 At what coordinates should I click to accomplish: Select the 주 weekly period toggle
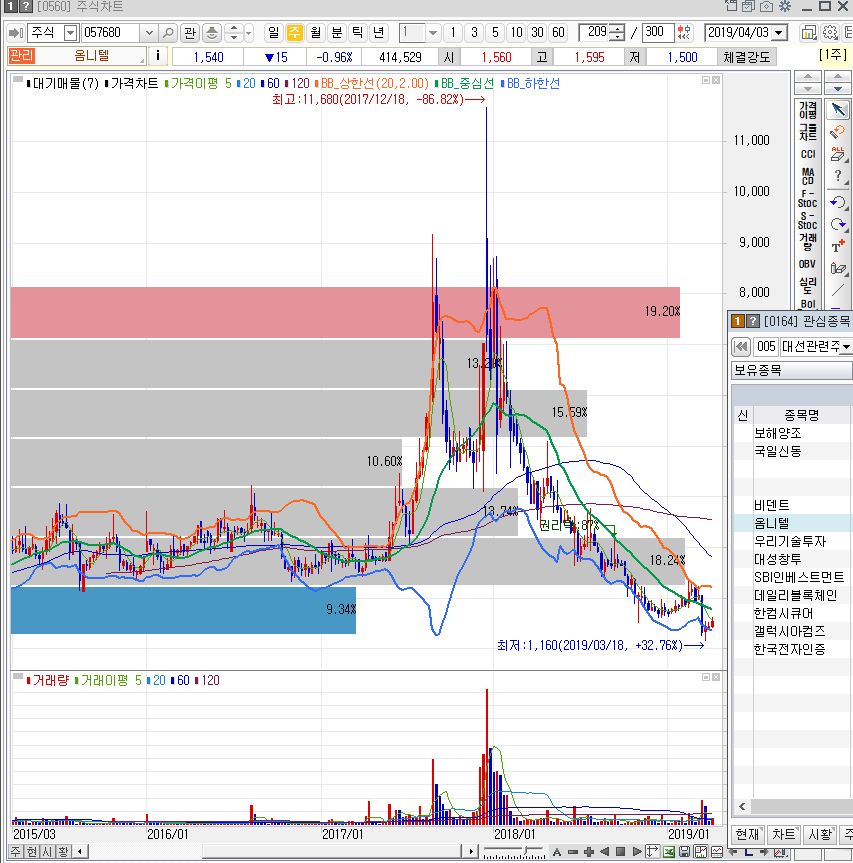295,32
